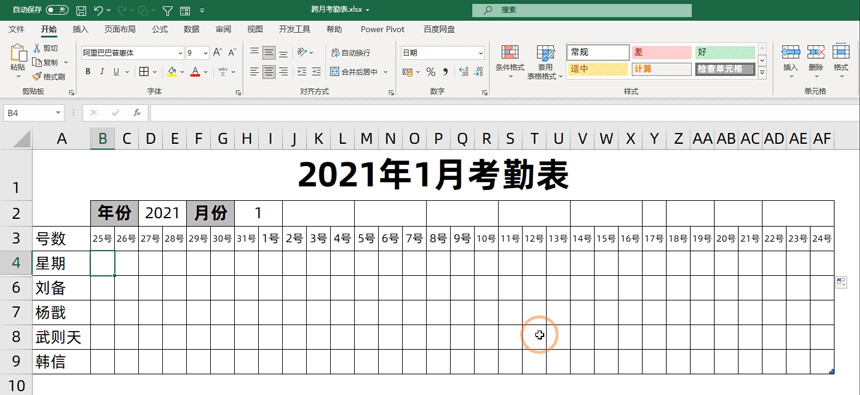Click 合并后居中 Merge and Center
860x395 pixels.
[x=355, y=71]
